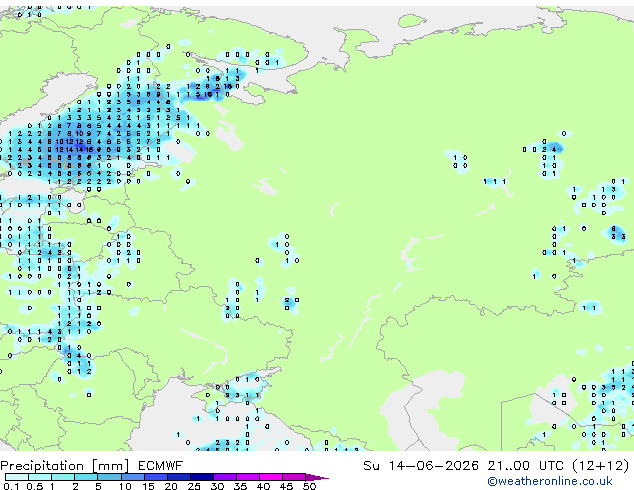This screenshot has height=490, width=634.
Task: Click the '50' legend scale label
Action: coord(309,486)
